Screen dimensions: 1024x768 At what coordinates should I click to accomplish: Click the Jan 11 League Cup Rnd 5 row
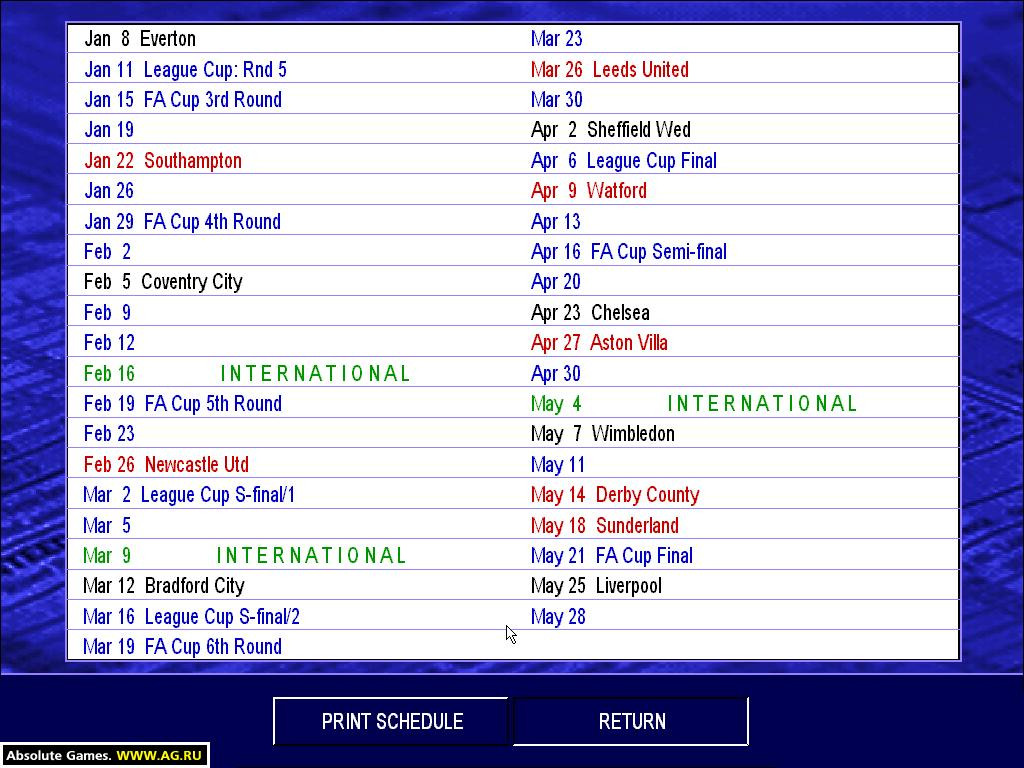[x=185, y=70]
